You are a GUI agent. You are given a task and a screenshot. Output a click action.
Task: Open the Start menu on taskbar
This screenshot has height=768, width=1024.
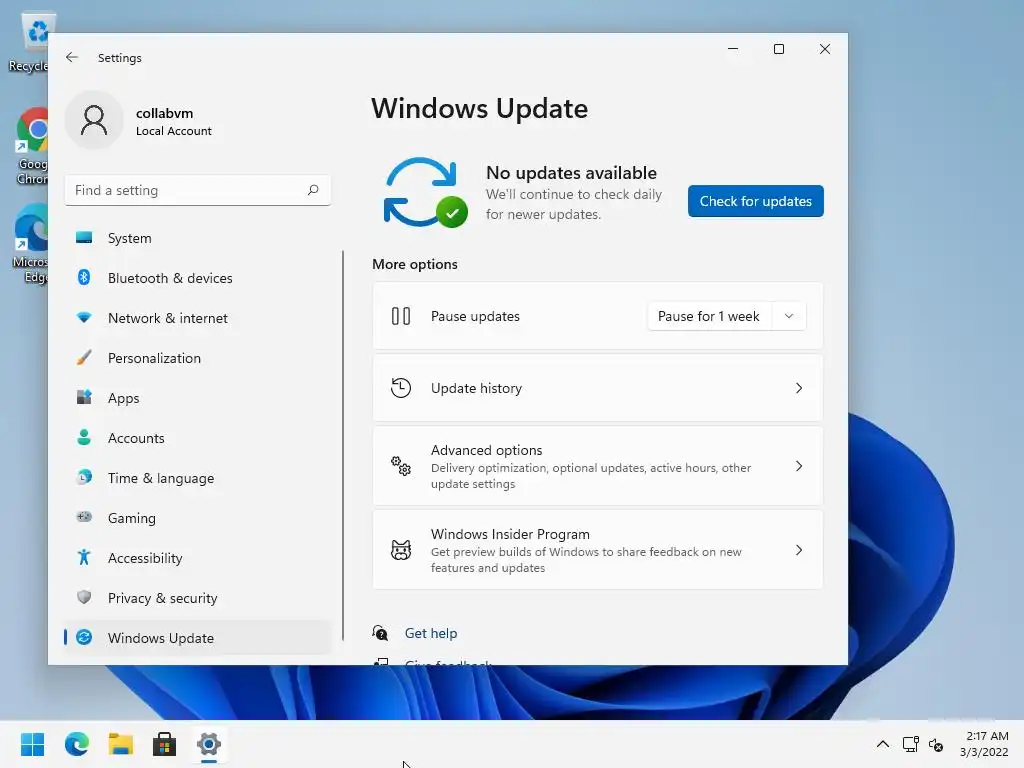pos(33,744)
